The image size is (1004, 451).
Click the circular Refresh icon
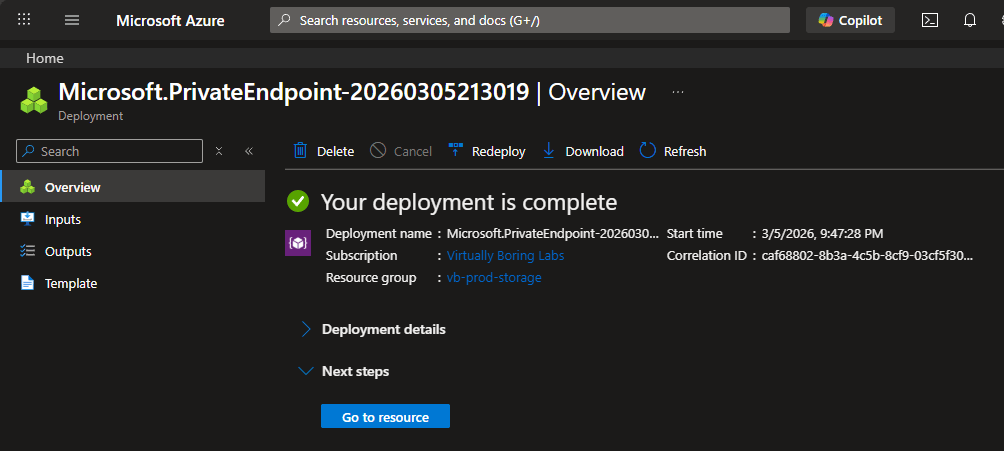pos(648,151)
